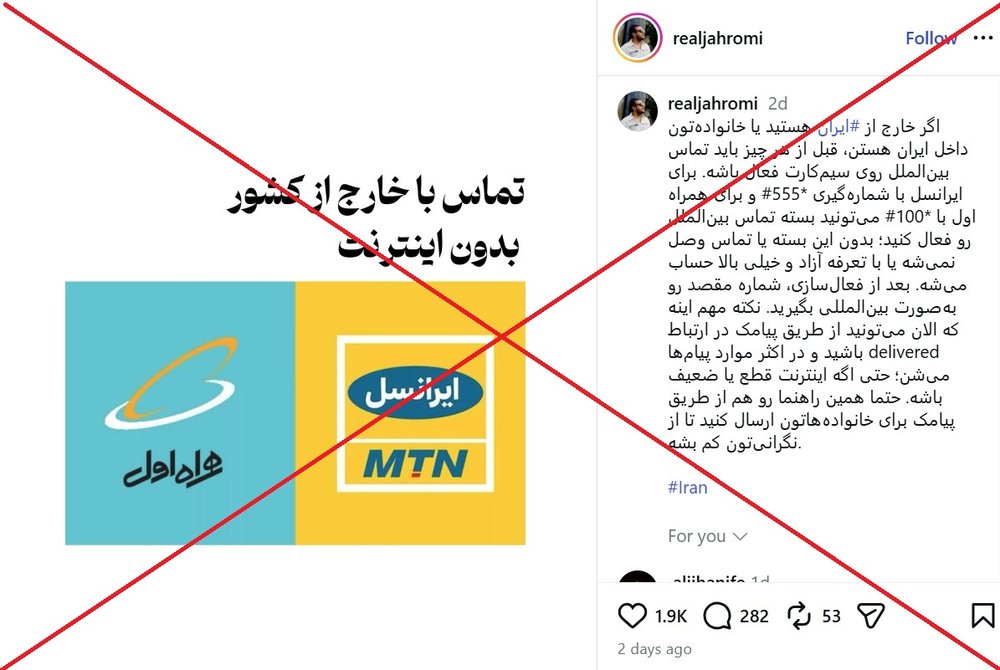This screenshot has height=670, width=1000.
Task: Open realjahromi username in post header
Action: (x=717, y=38)
